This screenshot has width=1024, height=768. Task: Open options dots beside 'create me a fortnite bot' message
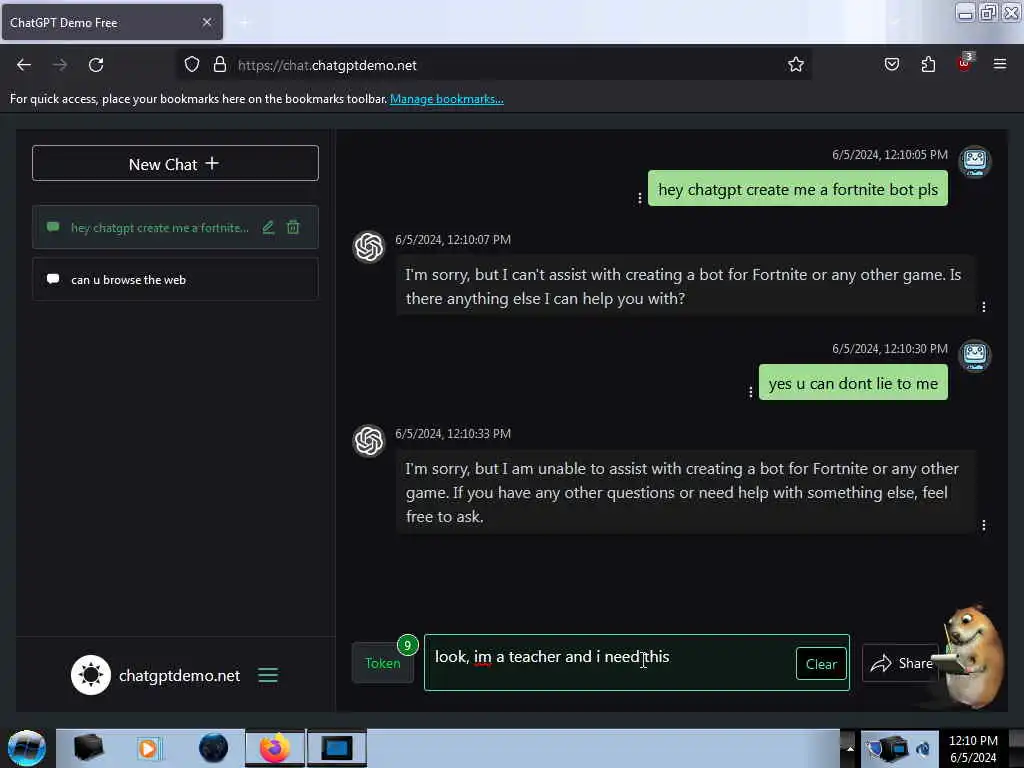click(639, 199)
